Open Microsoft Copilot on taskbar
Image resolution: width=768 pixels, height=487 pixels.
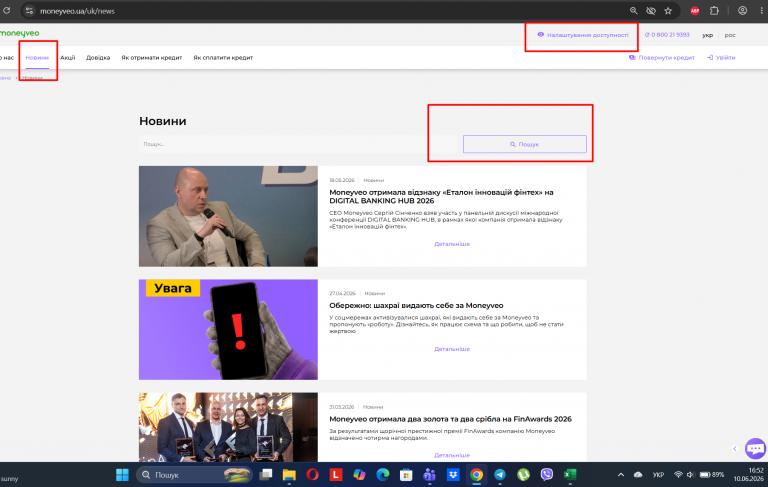pyautogui.click(x=360, y=475)
